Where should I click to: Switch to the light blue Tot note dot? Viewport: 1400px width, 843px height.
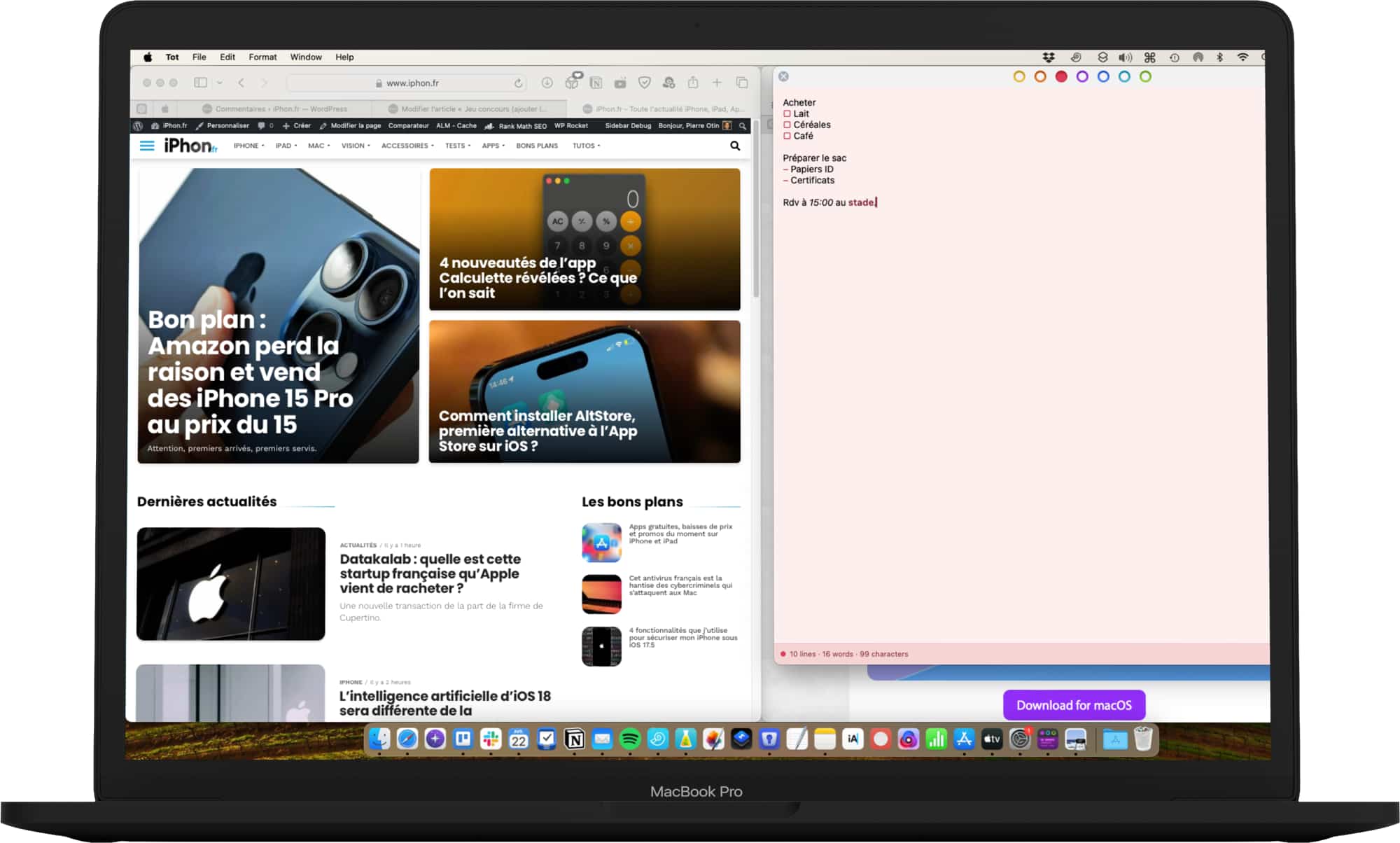click(x=1124, y=76)
